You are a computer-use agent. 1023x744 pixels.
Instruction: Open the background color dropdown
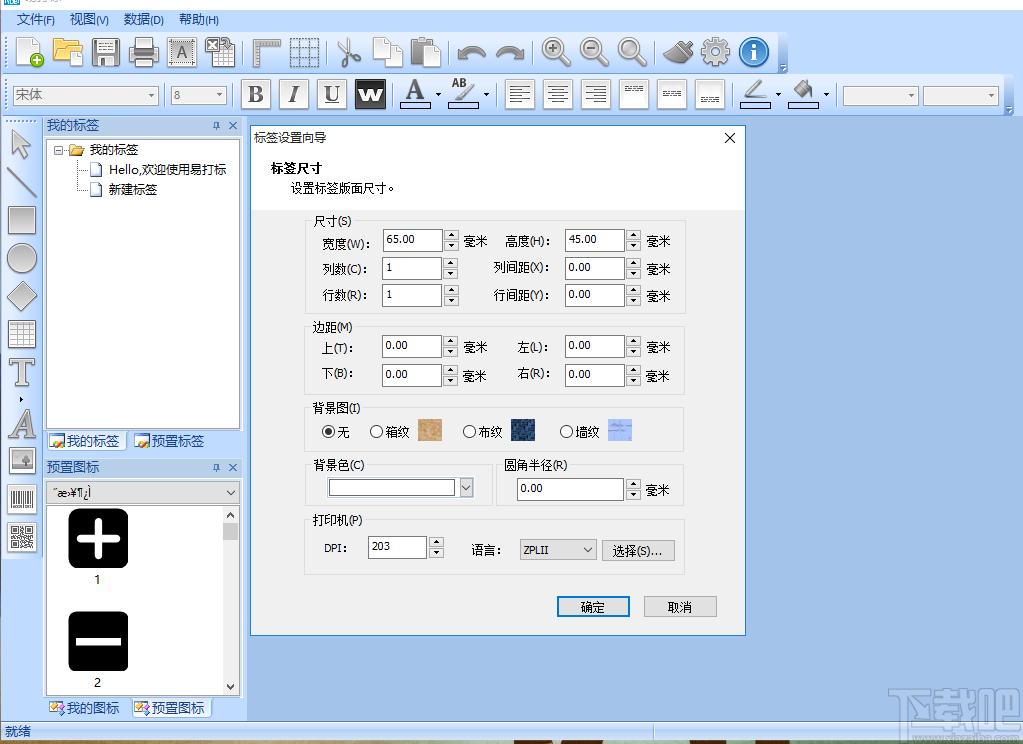466,488
